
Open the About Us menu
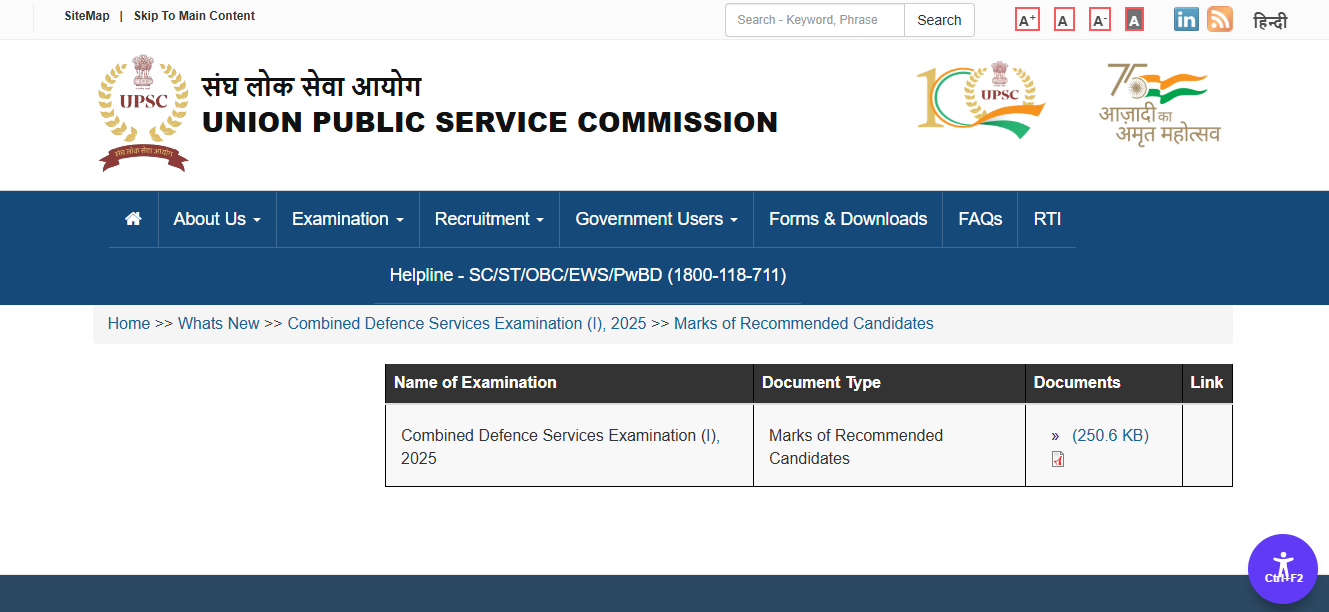216,218
